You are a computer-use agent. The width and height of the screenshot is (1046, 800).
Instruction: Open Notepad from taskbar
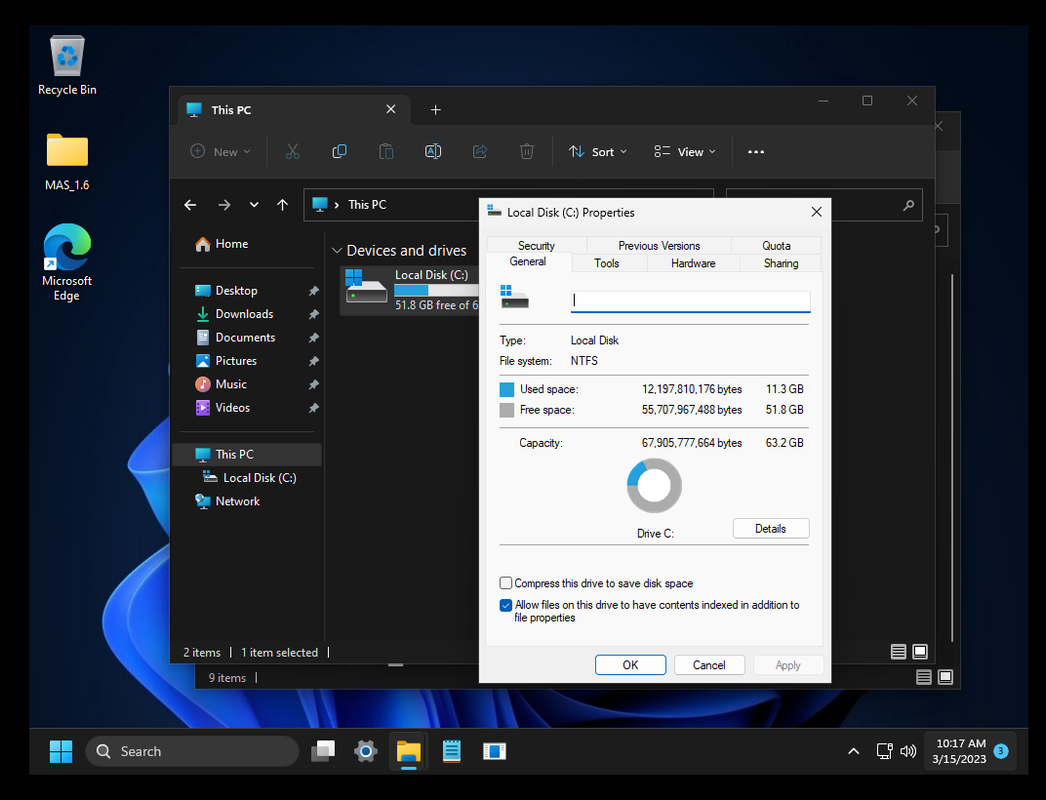coord(452,751)
